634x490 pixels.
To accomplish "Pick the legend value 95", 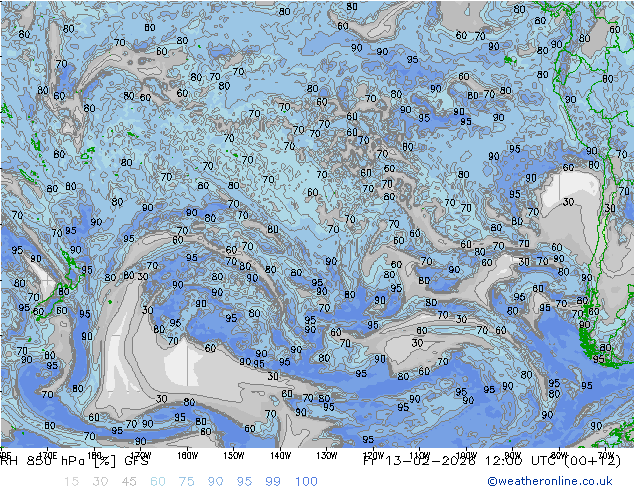I will coord(244,481).
